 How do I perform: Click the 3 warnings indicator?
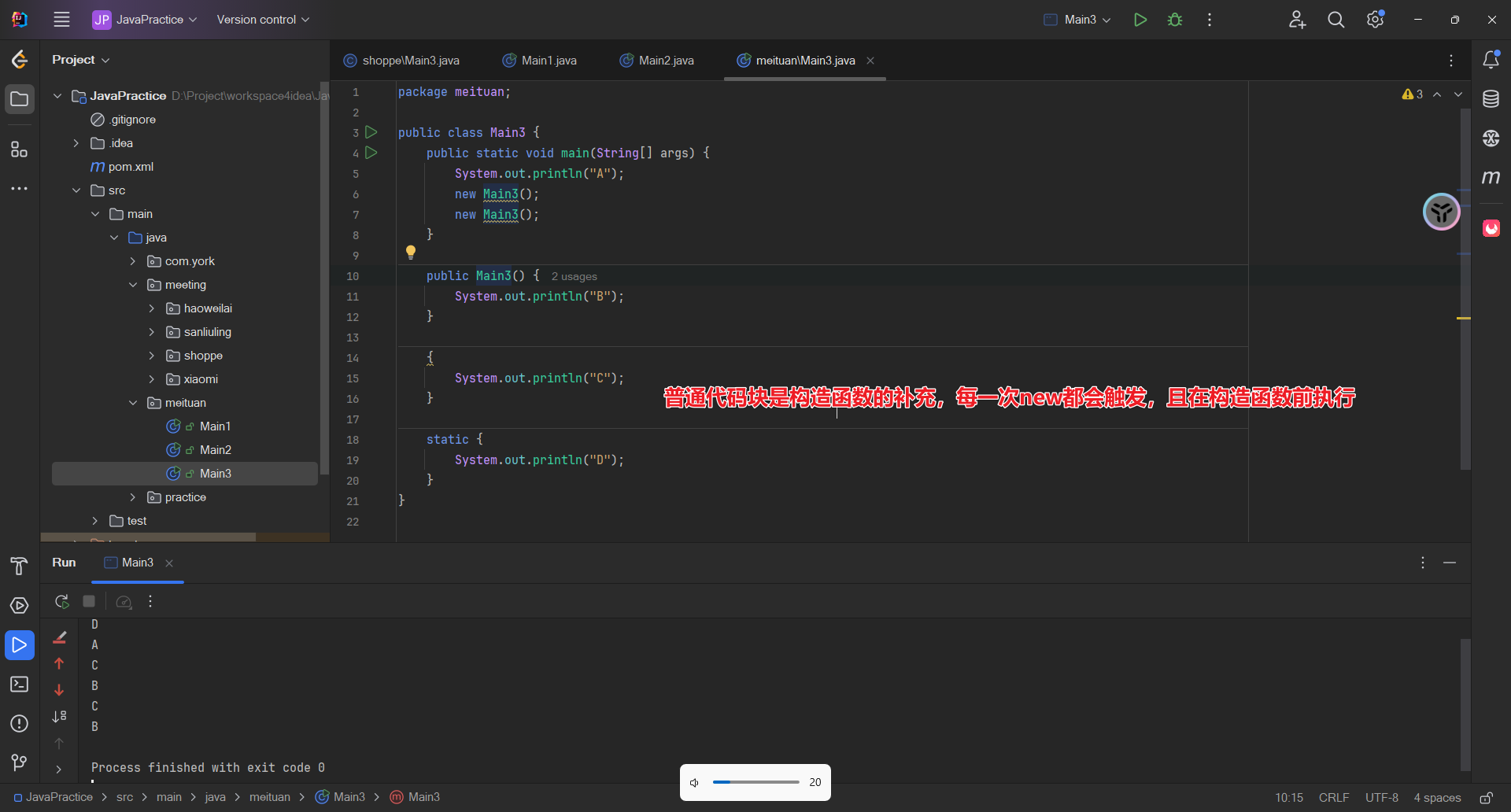coord(1412,94)
